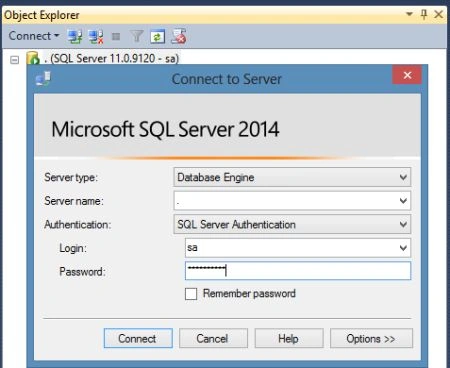This screenshot has height=368, width=450.
Task: Click the Microsoft SQL Server 2014 banner text
Action: pyautogui.click(x=165, y=129)
